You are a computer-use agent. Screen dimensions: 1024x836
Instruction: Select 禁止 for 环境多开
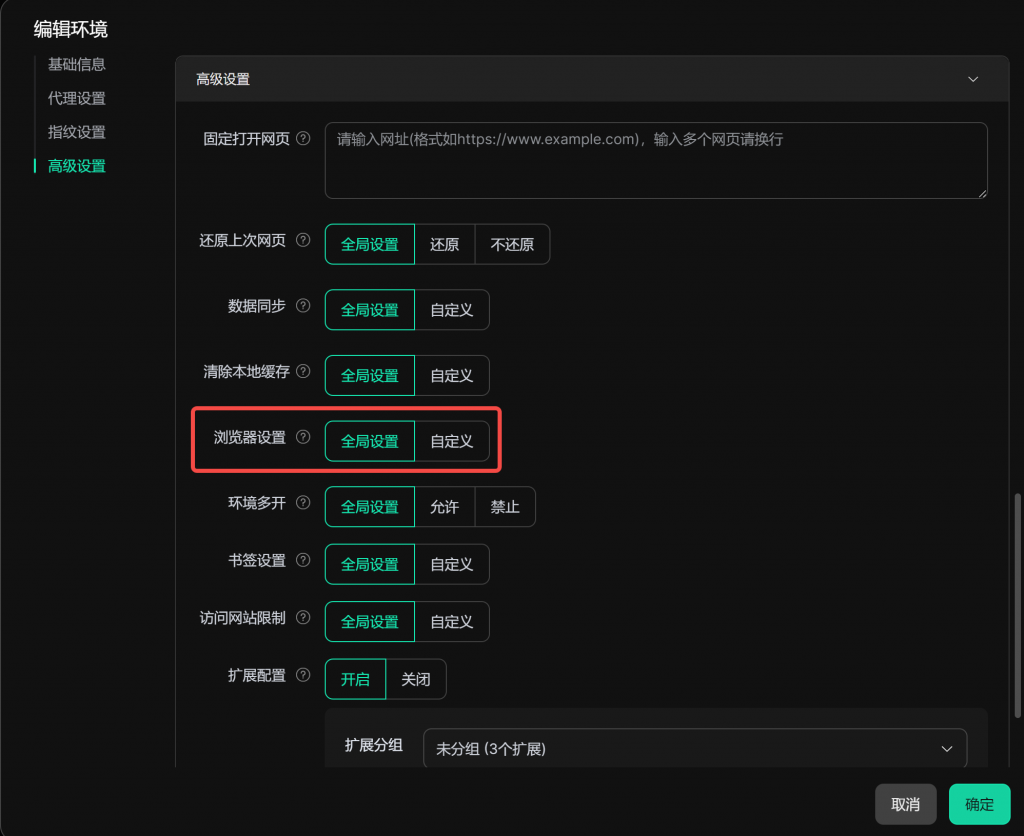pos(505,507)
